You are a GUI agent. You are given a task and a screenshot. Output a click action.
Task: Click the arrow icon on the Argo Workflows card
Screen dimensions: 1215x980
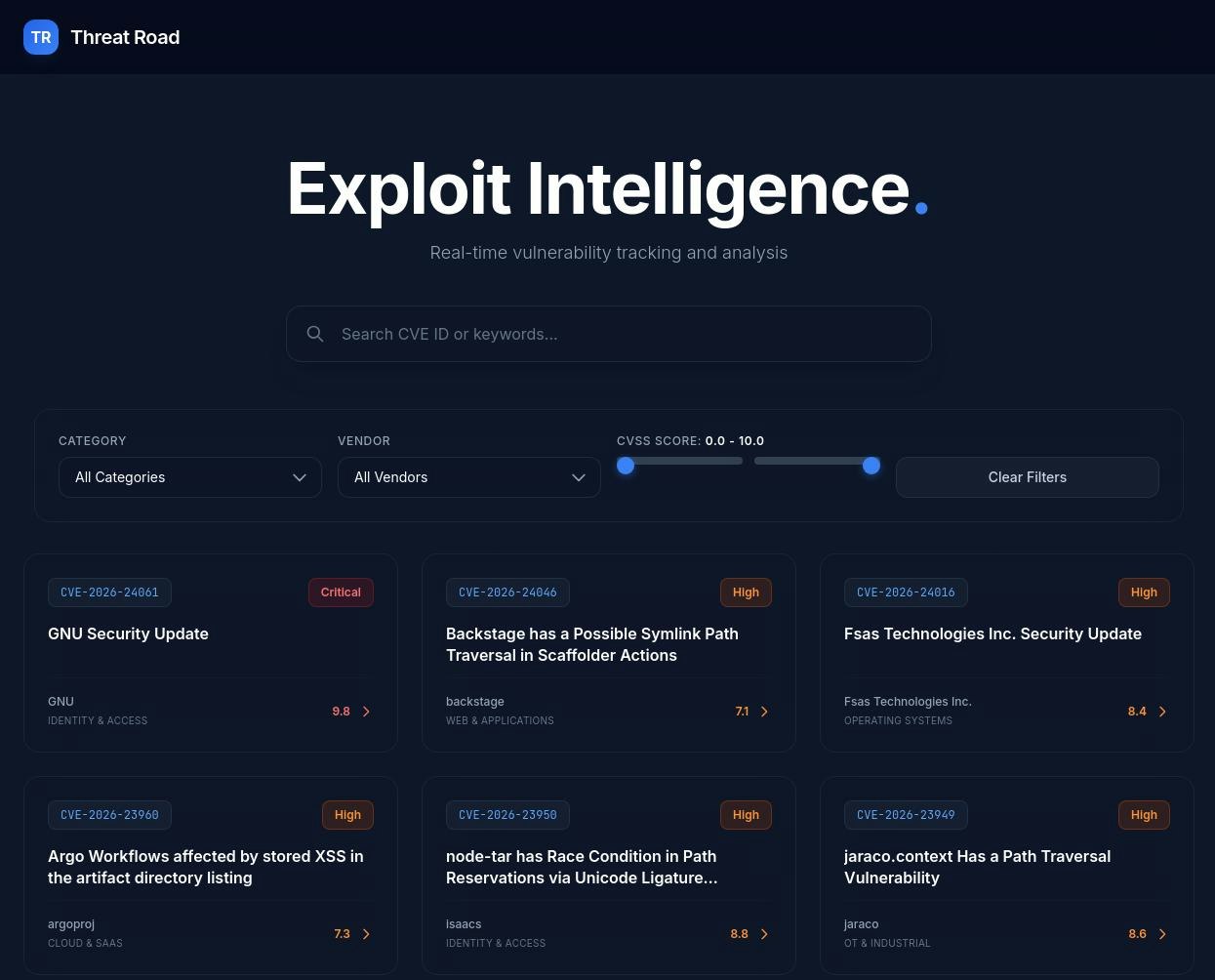point(366,933)
